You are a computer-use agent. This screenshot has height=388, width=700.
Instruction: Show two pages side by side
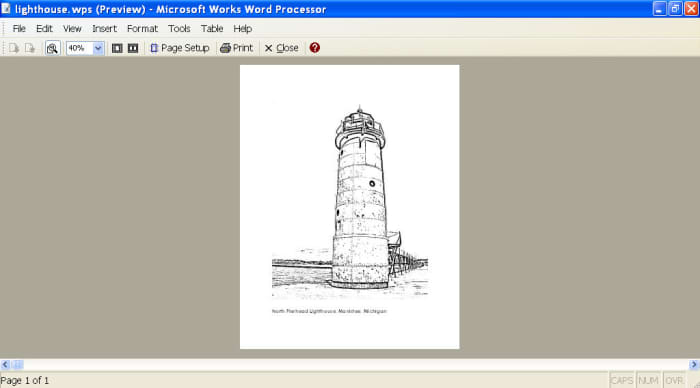pos(133,48)
